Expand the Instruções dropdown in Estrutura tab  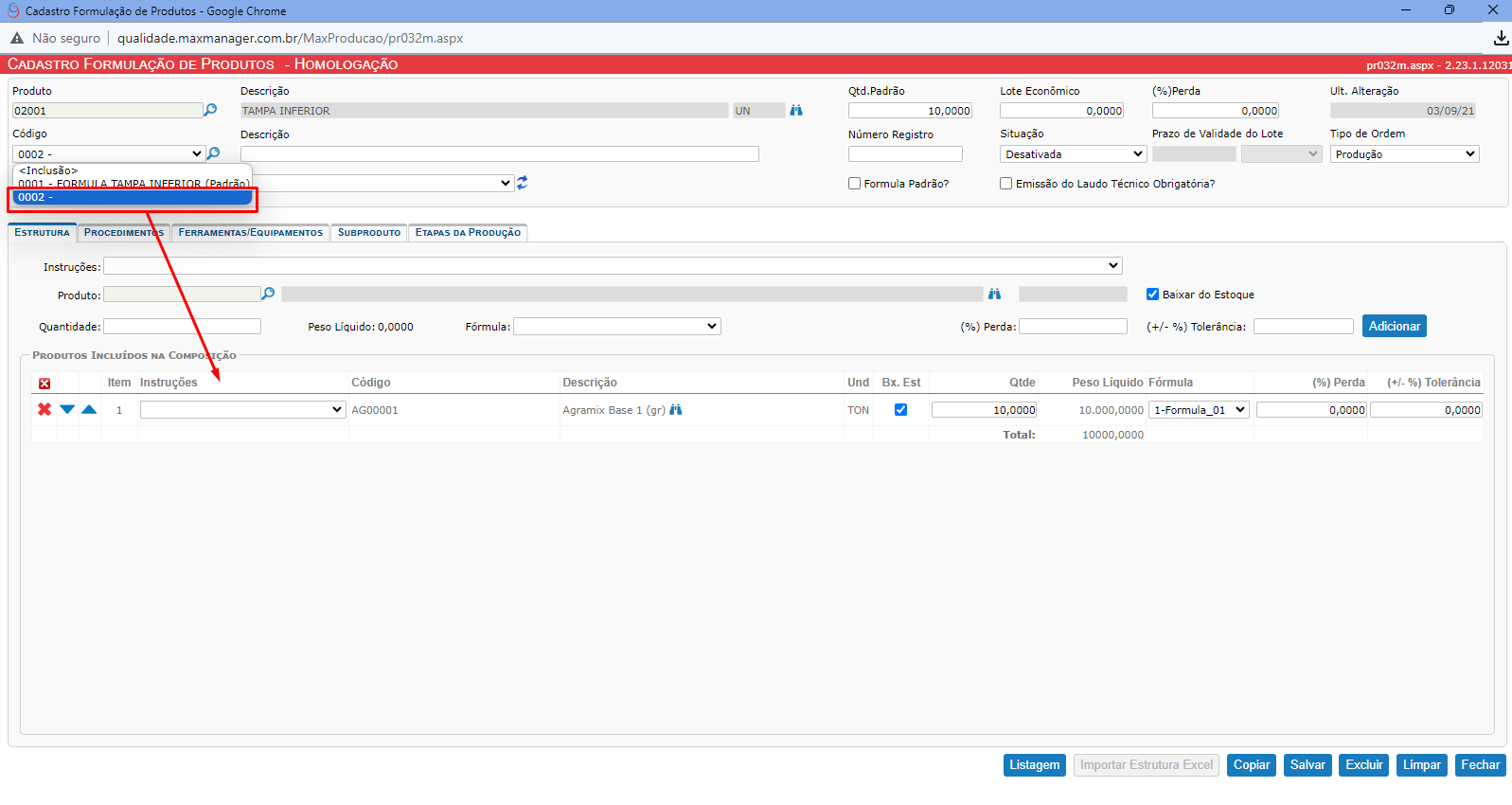(x=613, y=265)
